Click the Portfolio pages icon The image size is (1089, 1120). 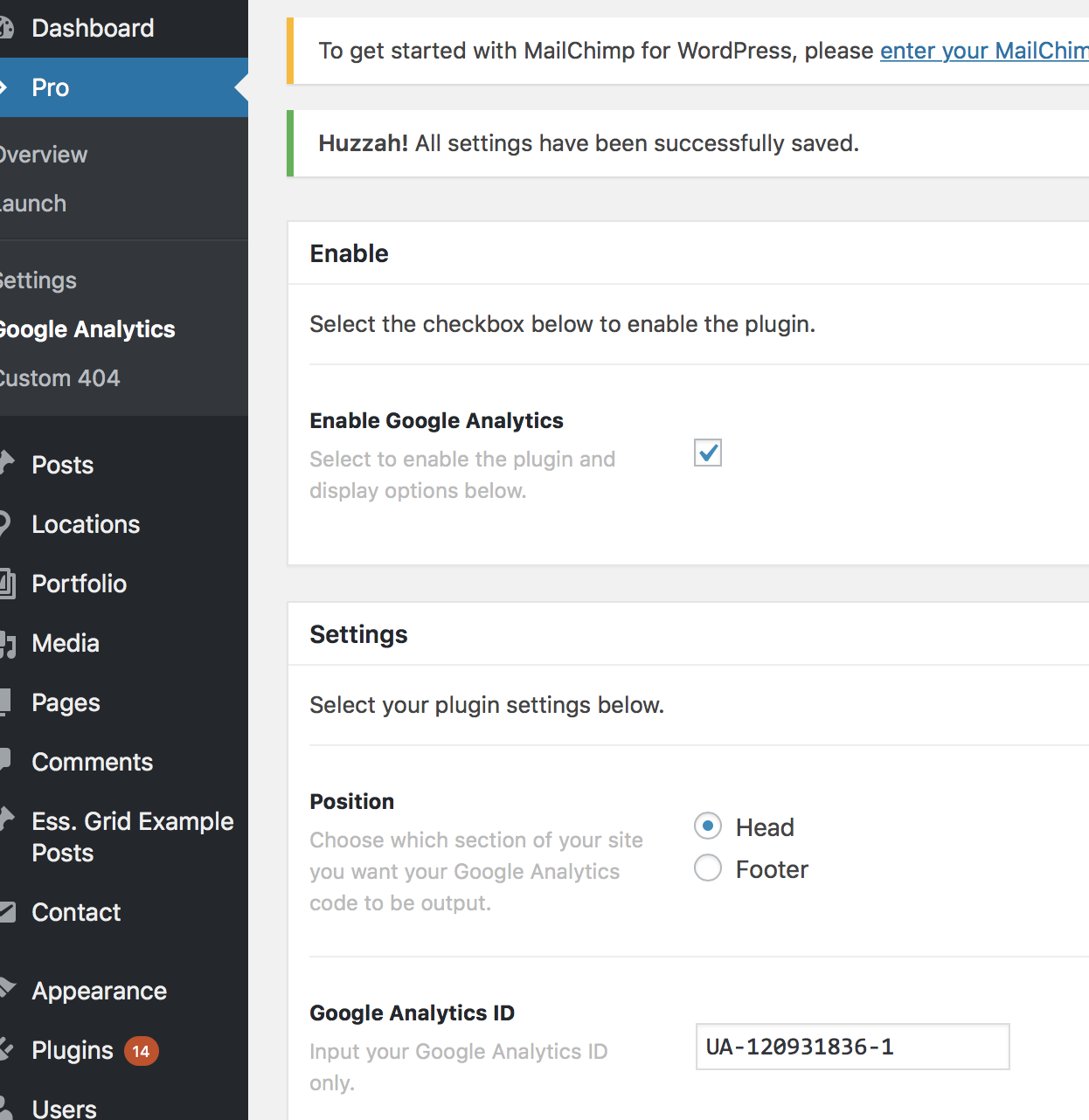(x=7, y=584)
